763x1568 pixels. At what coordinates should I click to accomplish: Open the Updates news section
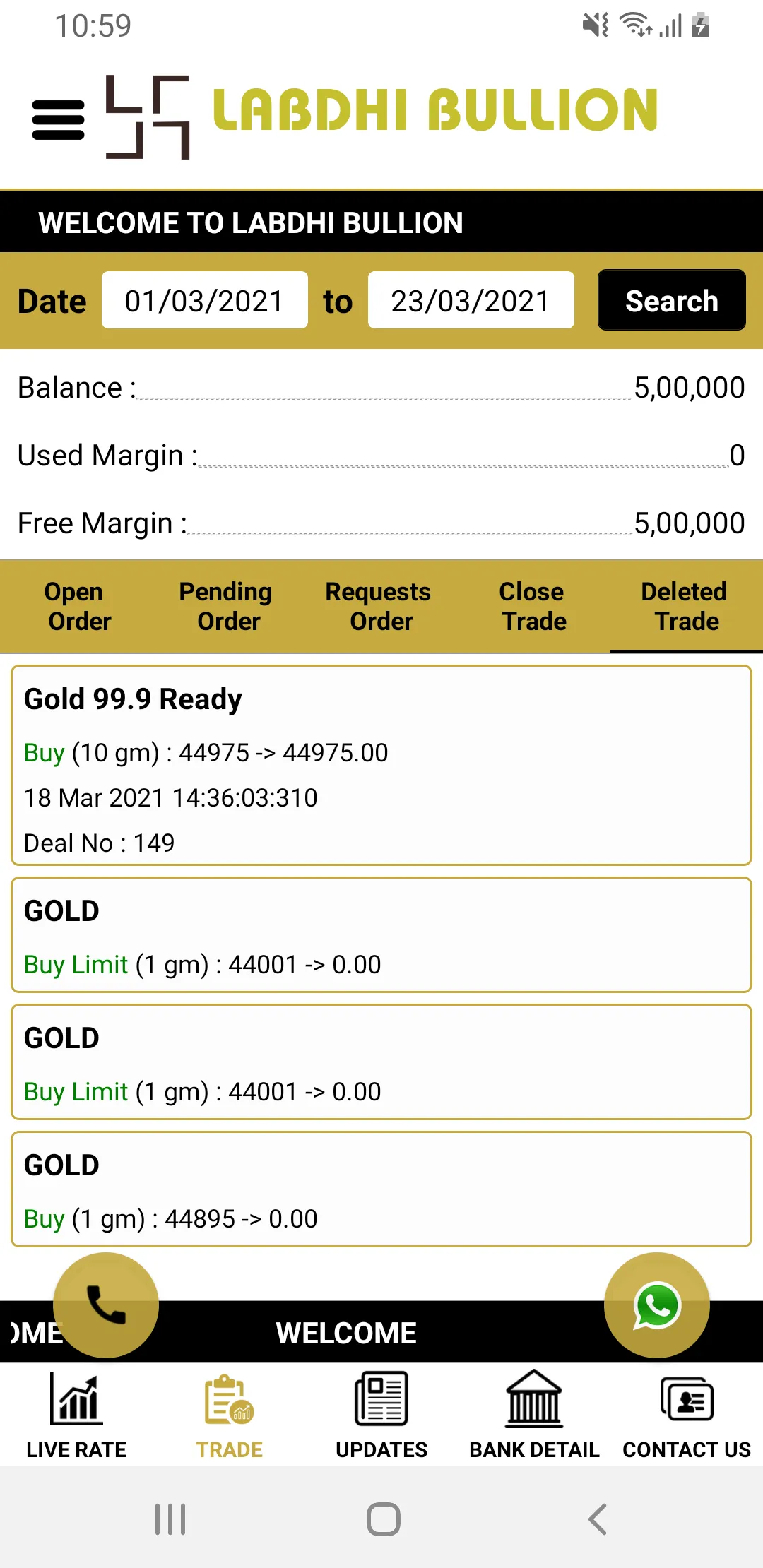(x=381, y=1415)
